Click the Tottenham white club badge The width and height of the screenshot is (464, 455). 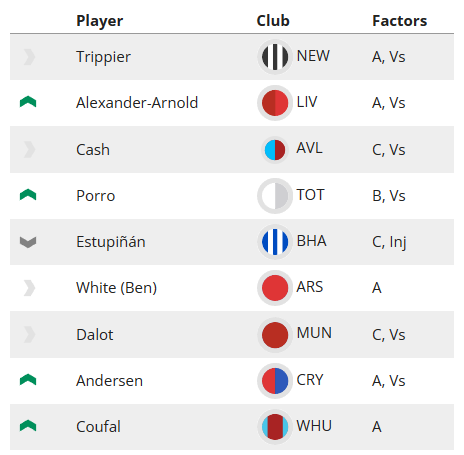[275, 196]
